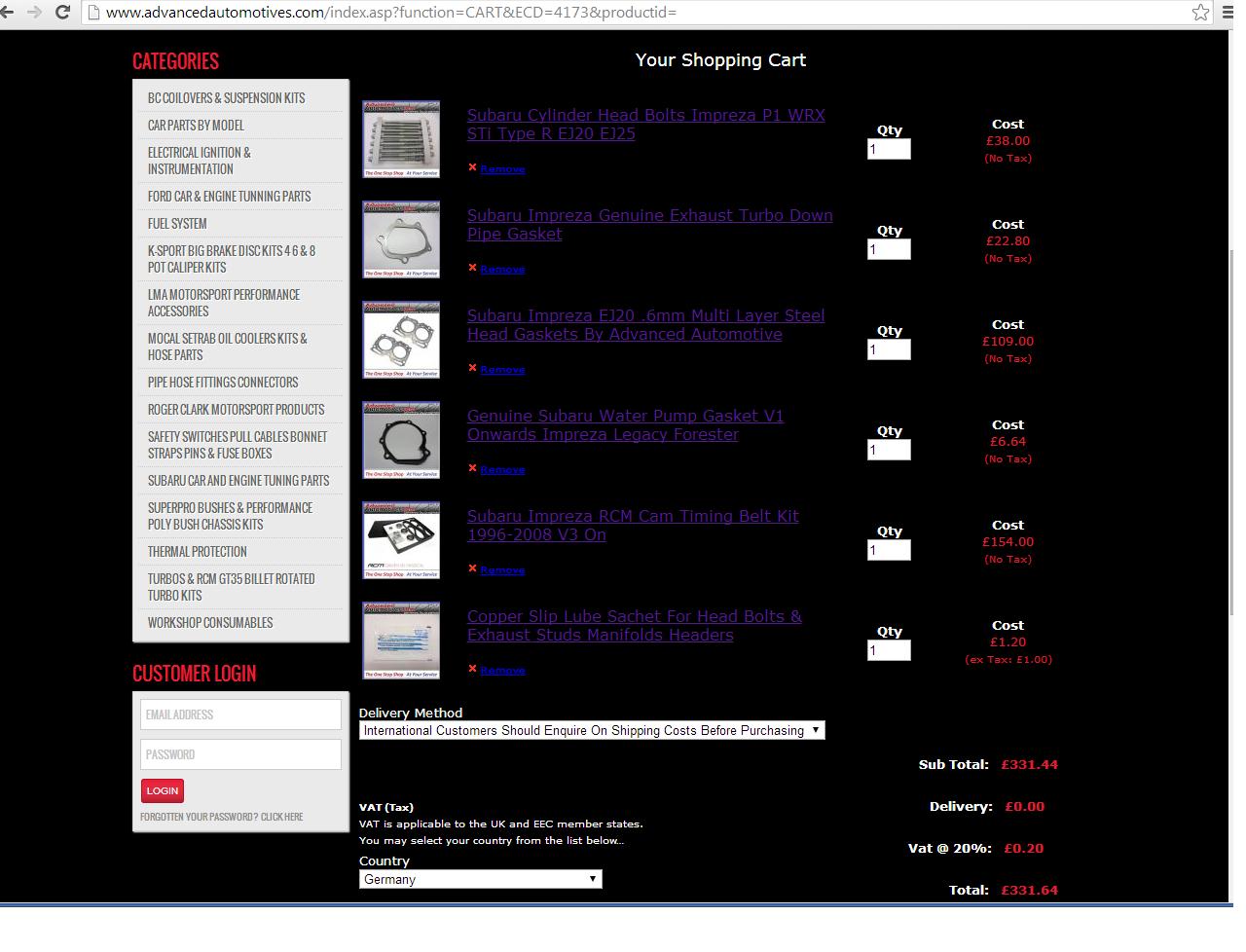Click the Email Address input field
Screen dimensions: 1246x952
point(240,714)
